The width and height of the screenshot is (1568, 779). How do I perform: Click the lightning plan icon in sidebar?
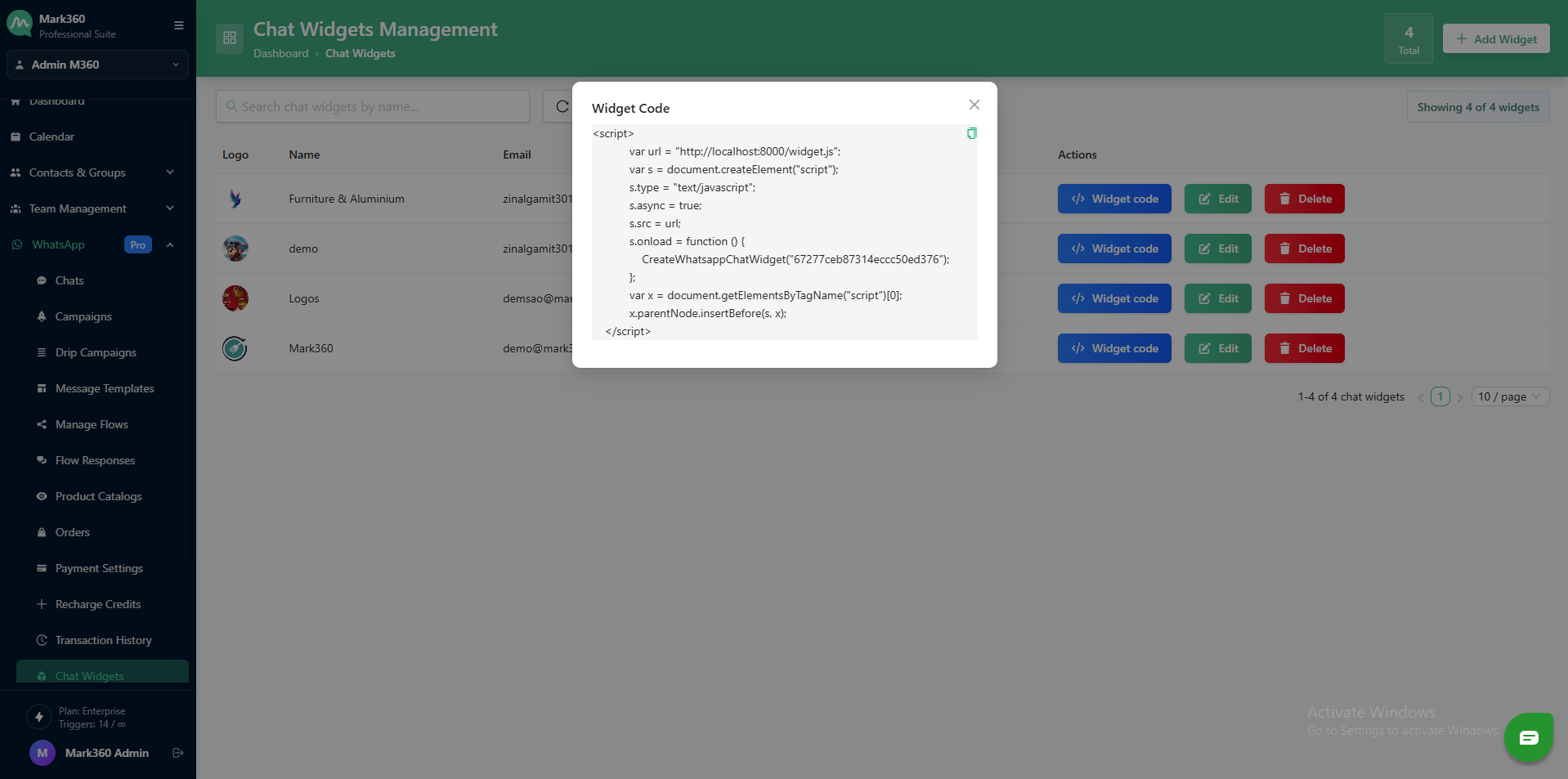click(38, 717)
